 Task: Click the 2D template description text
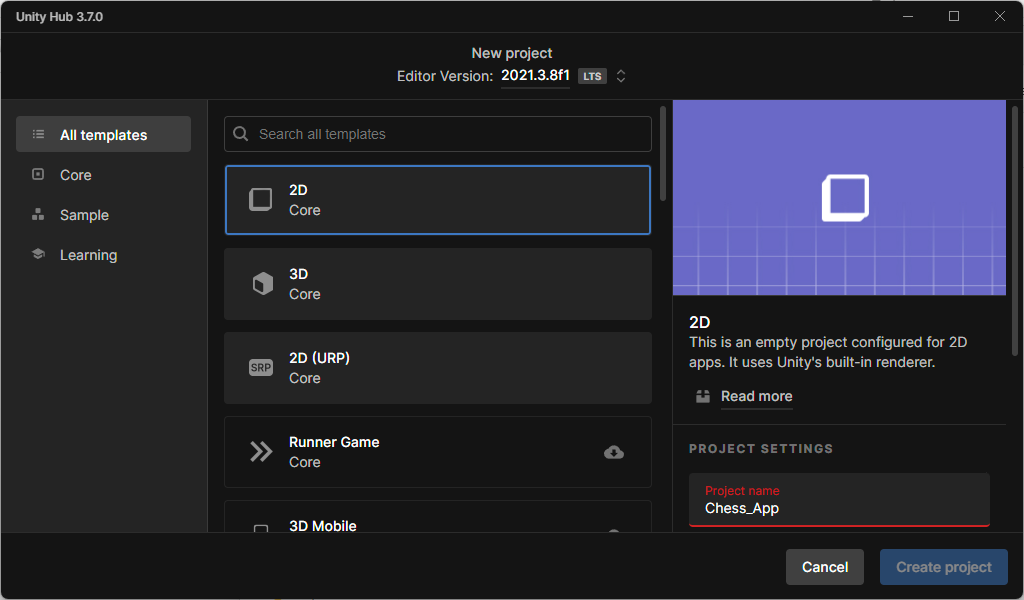pos(828,352)
